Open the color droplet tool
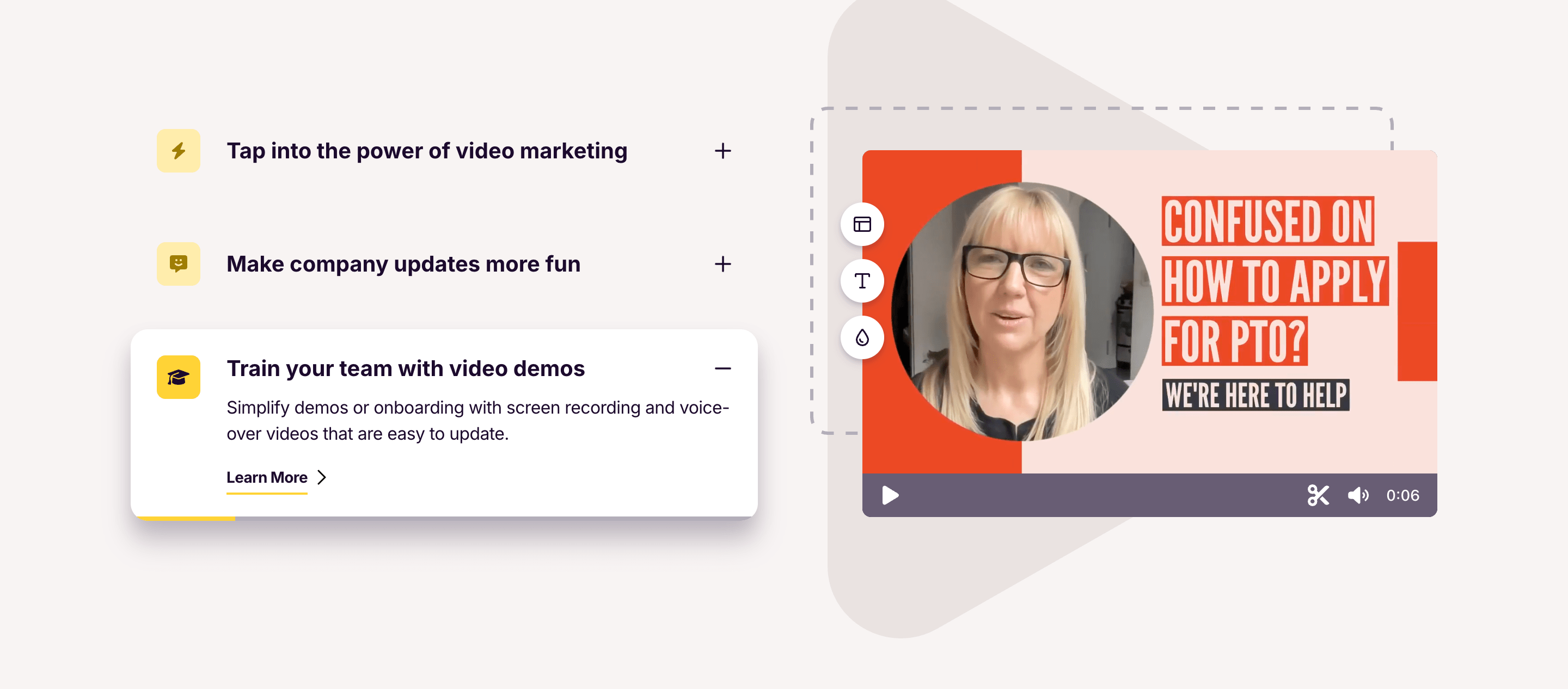This screenshot has width=1568, height=689. (x=862, y=338)
